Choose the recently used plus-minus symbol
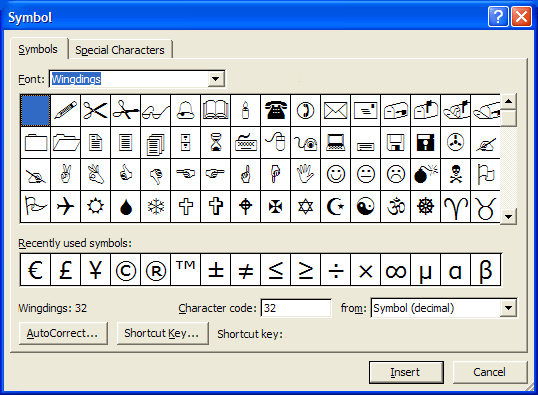 [215, 270]
